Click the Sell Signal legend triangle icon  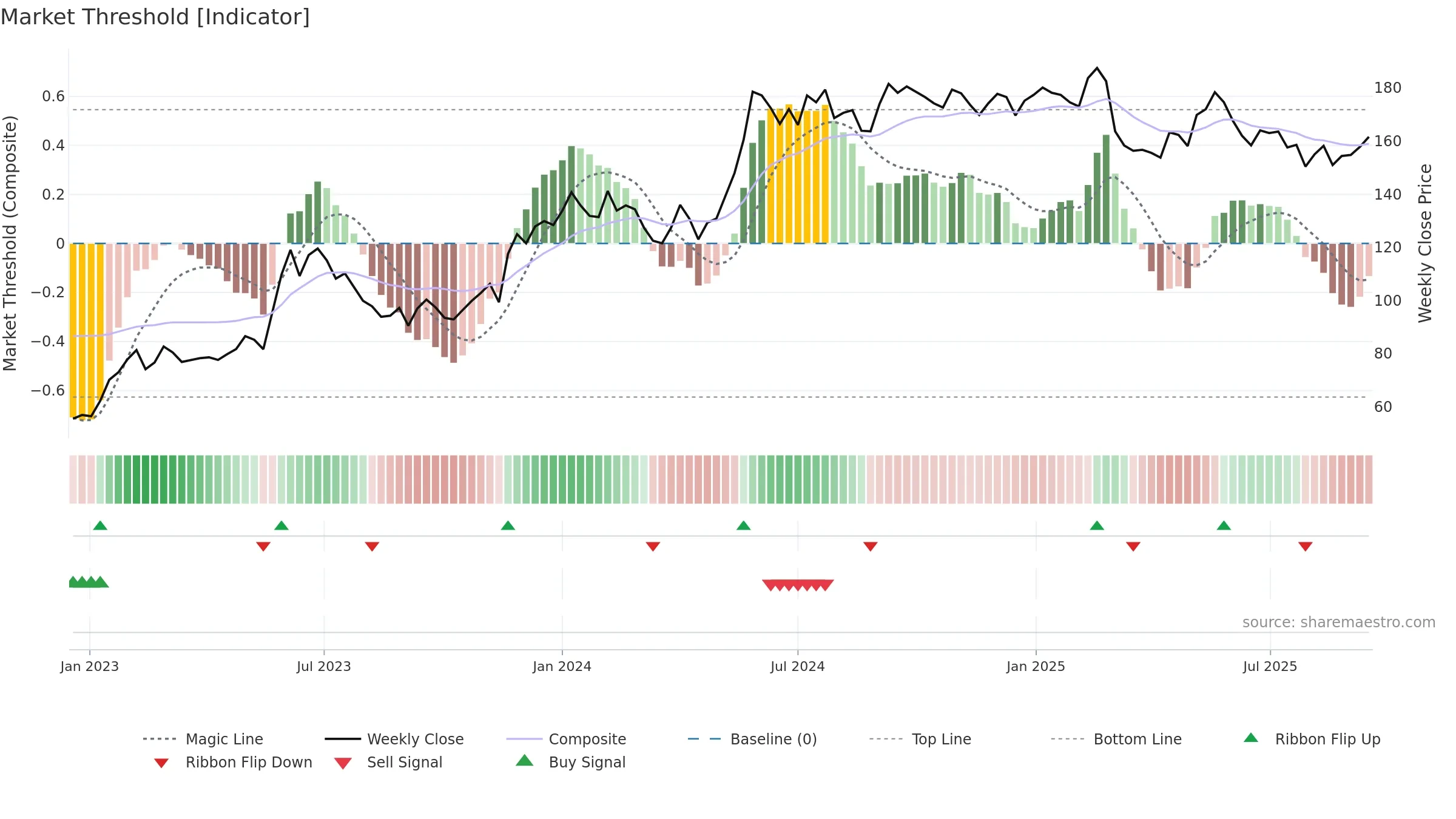pos(343,763)
